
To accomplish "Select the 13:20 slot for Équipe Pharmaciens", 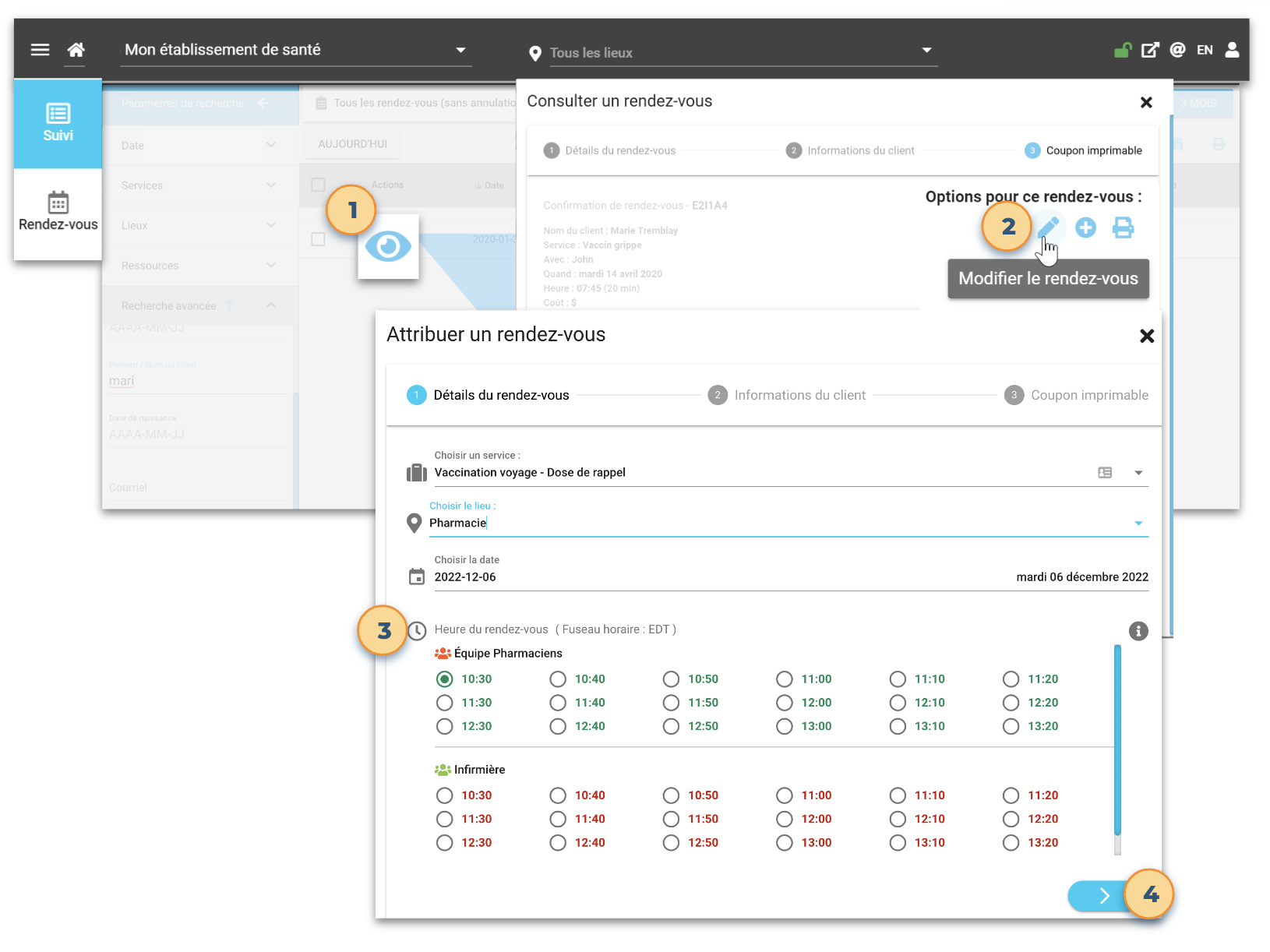I will pos(1011,726).
